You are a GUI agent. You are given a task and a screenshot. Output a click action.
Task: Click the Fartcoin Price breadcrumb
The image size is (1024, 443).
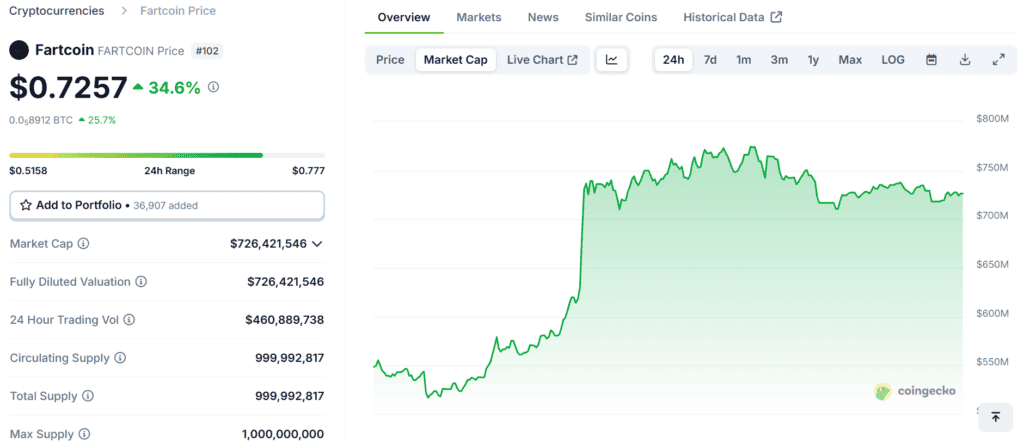click(x=178, y=11)
